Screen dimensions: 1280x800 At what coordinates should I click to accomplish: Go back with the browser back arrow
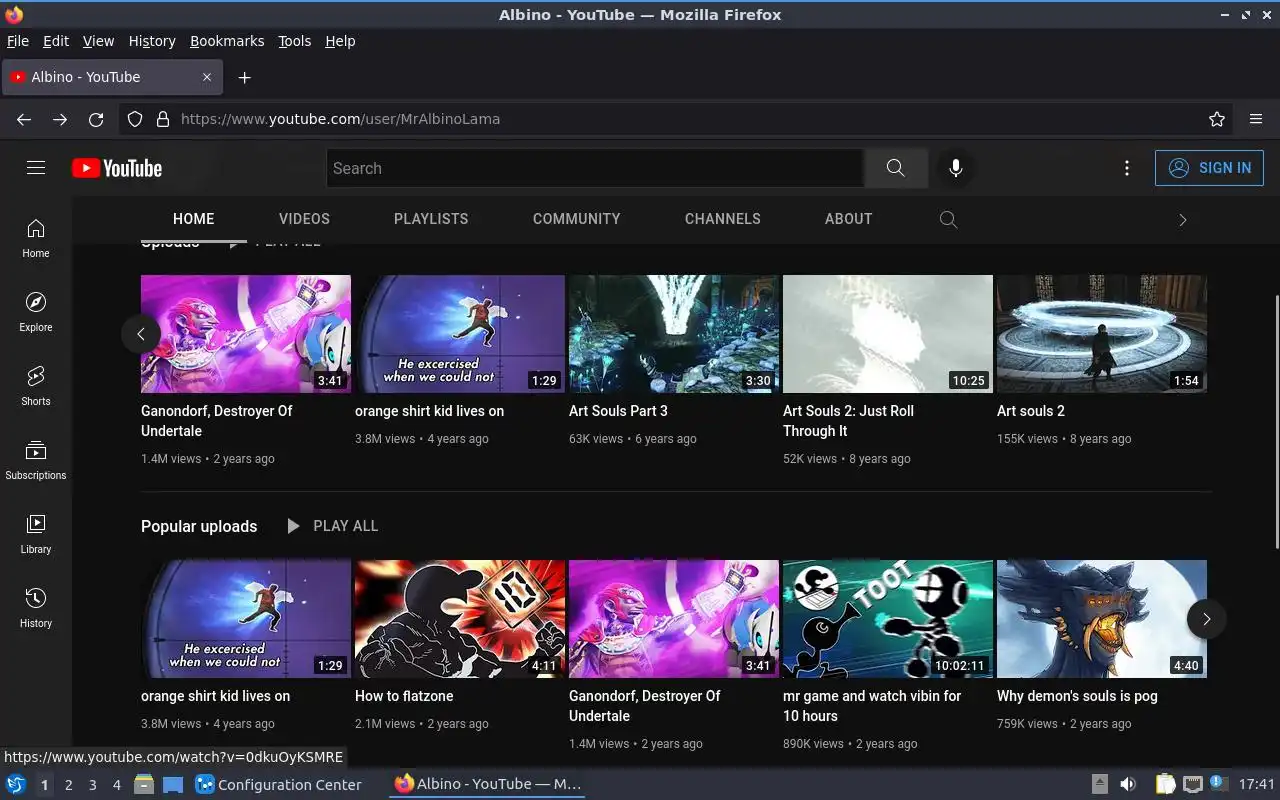tap(24, 119)
